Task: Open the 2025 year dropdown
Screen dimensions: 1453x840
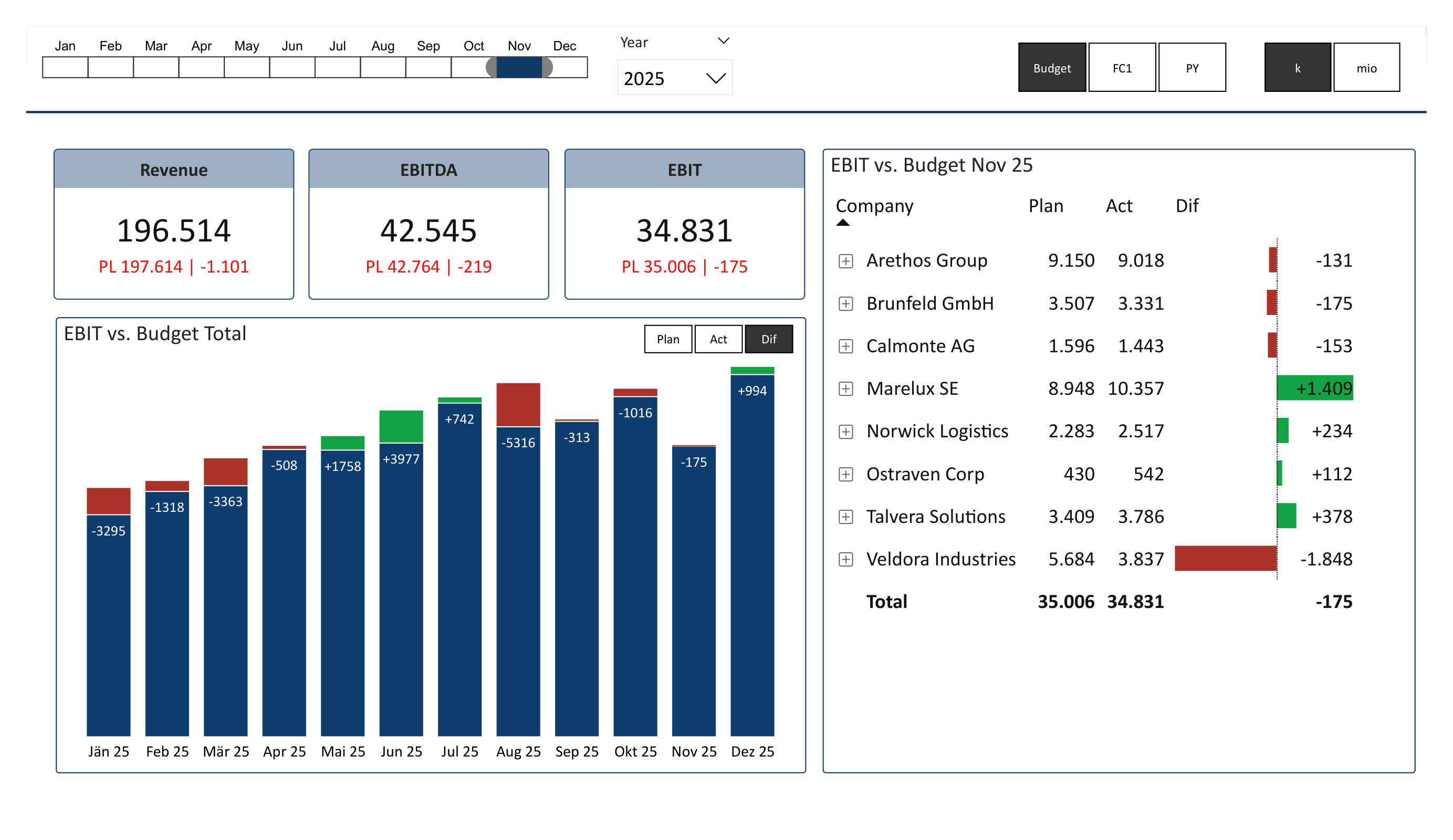Action: (x=674, y=78)
